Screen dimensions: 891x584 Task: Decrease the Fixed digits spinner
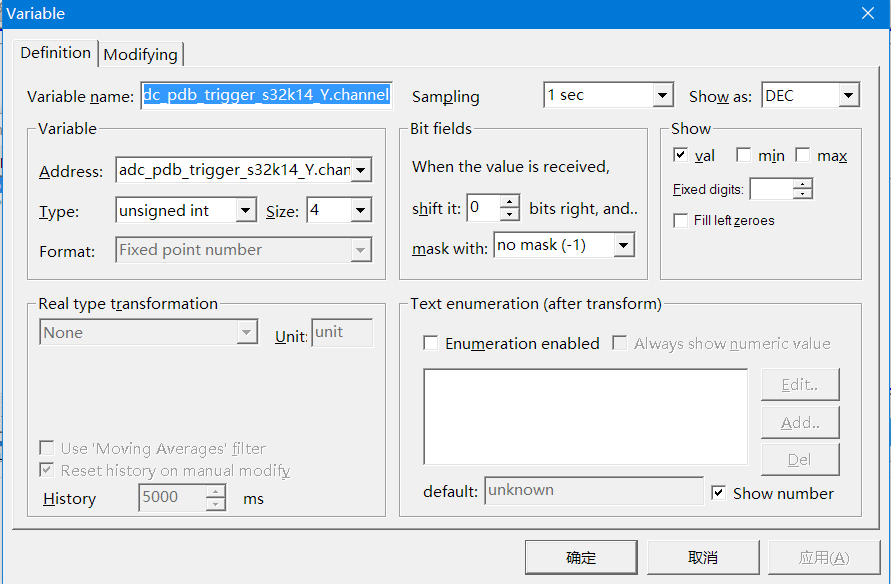pos(802,195)
